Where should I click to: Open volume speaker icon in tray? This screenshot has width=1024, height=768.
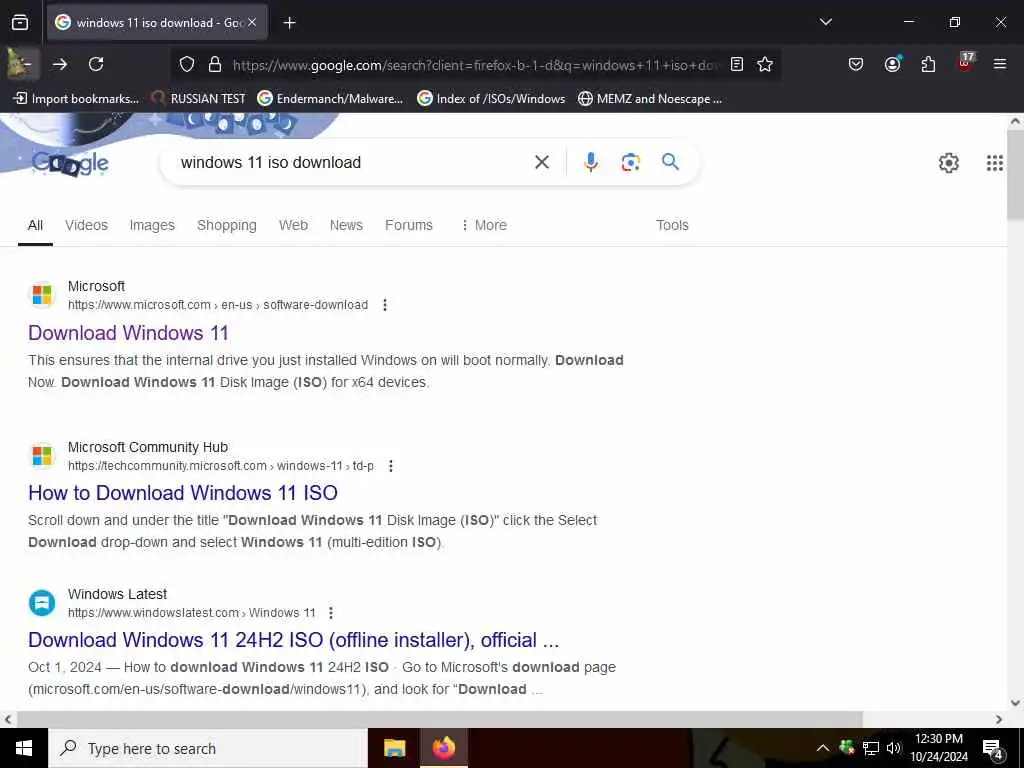click(x=894, y=748)
